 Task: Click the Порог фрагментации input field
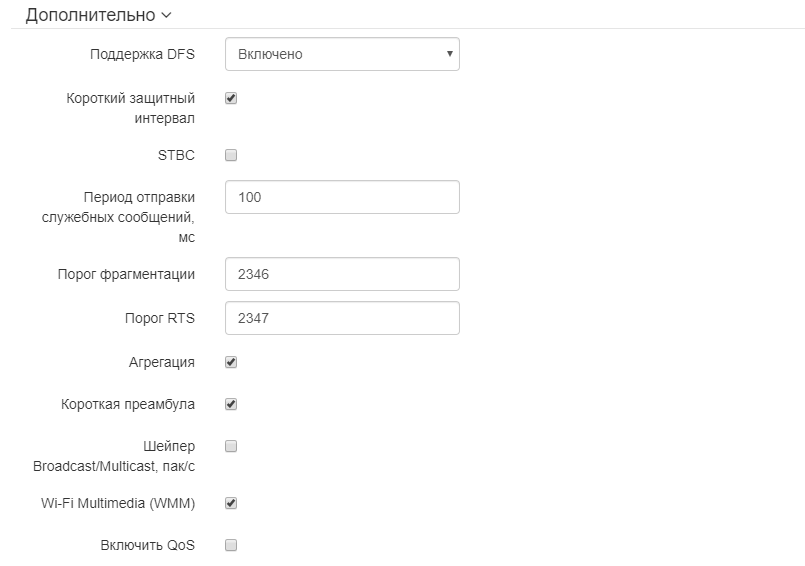[342, 274]
